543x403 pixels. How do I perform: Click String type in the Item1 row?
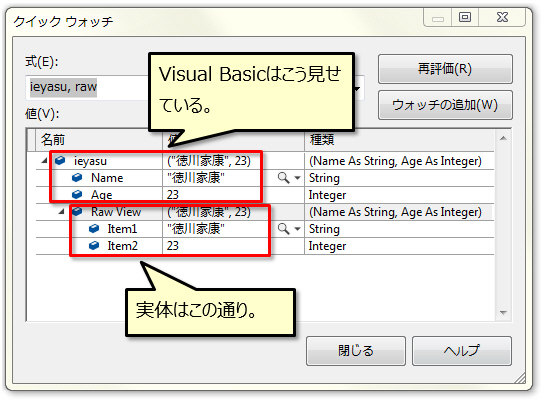pos(324,229)
